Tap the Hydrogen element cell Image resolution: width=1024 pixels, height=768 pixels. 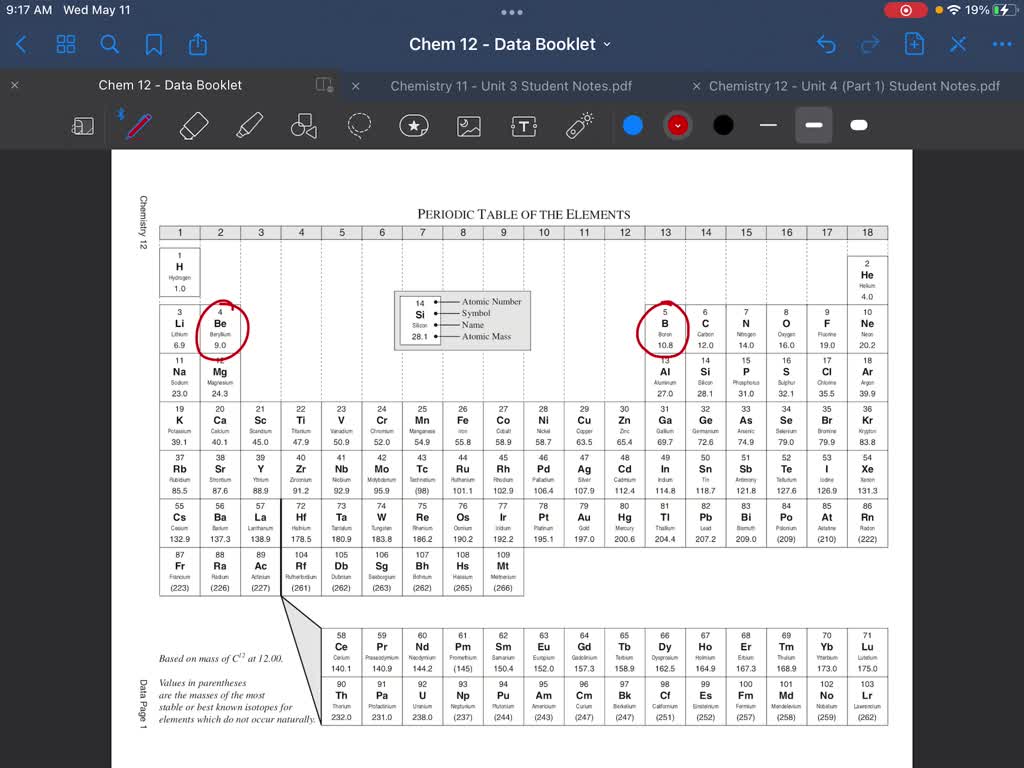click(180, 272)
